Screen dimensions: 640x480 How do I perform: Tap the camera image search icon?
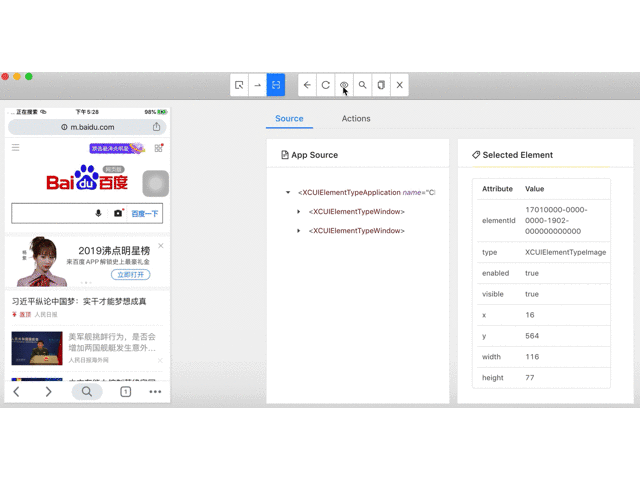tap(118, 213)
